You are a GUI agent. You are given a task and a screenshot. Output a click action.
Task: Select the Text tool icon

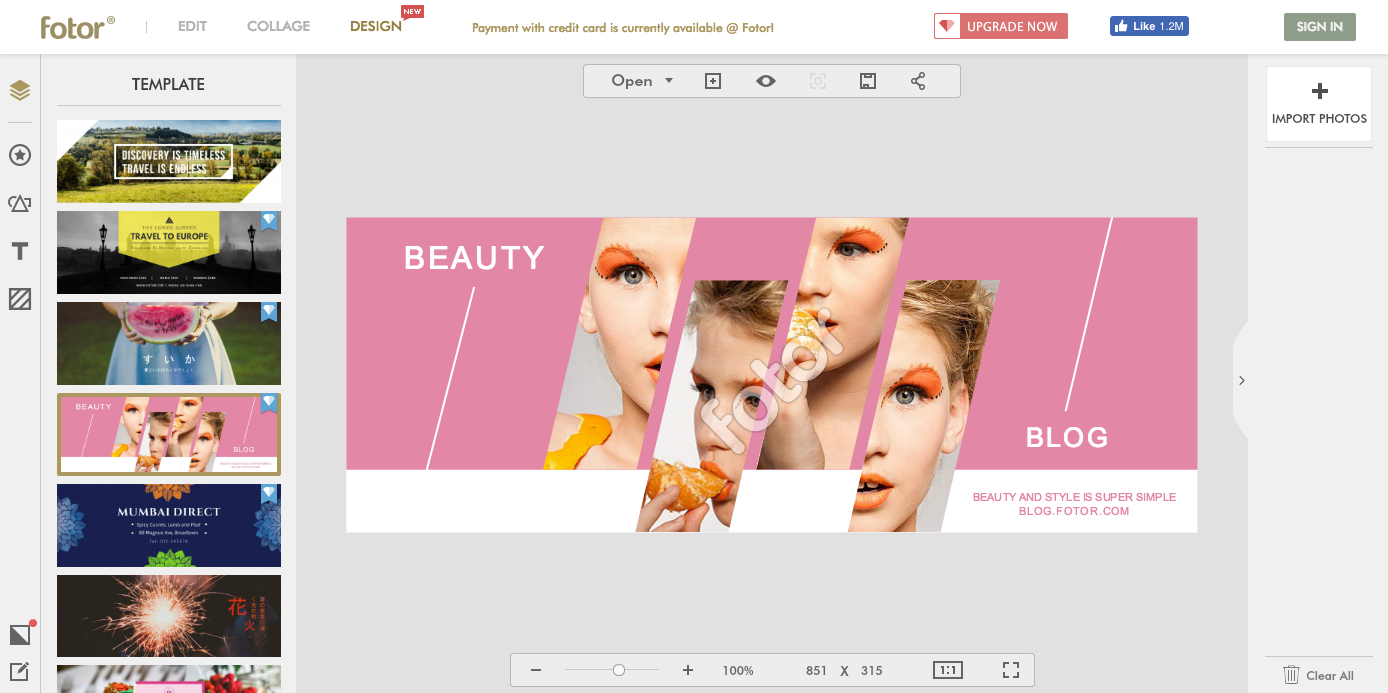(x=20, y=251)
